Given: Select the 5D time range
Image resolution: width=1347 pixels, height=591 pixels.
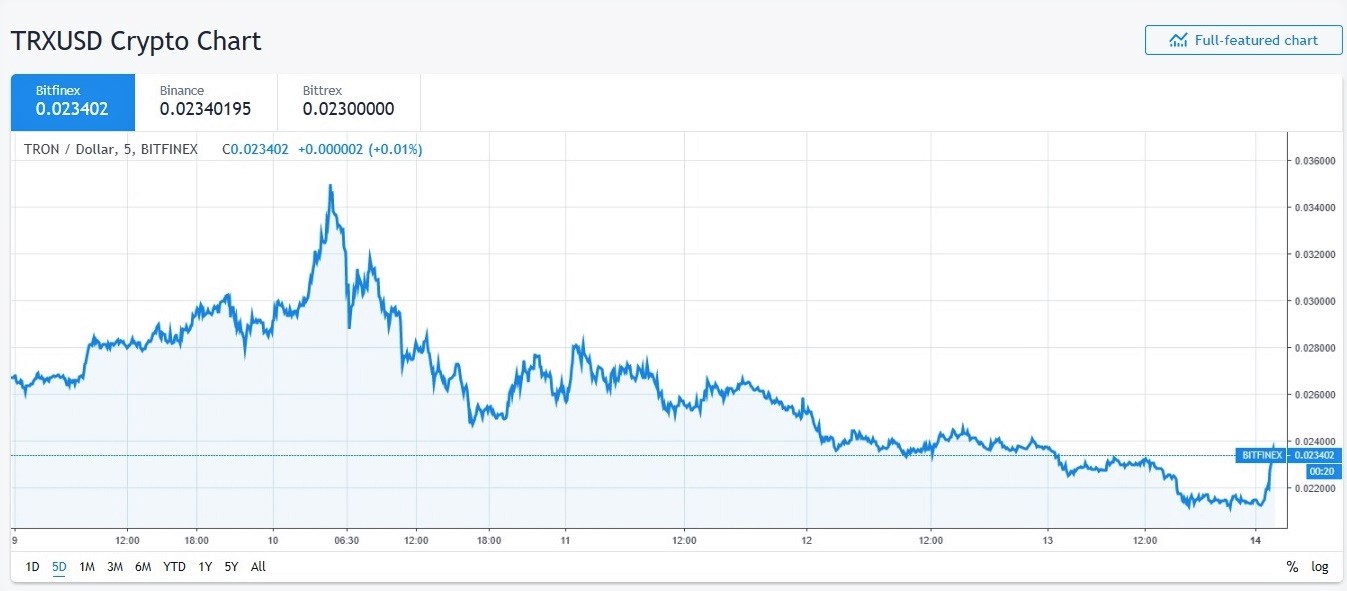Looking at the screenshot, I should point(59,567).
